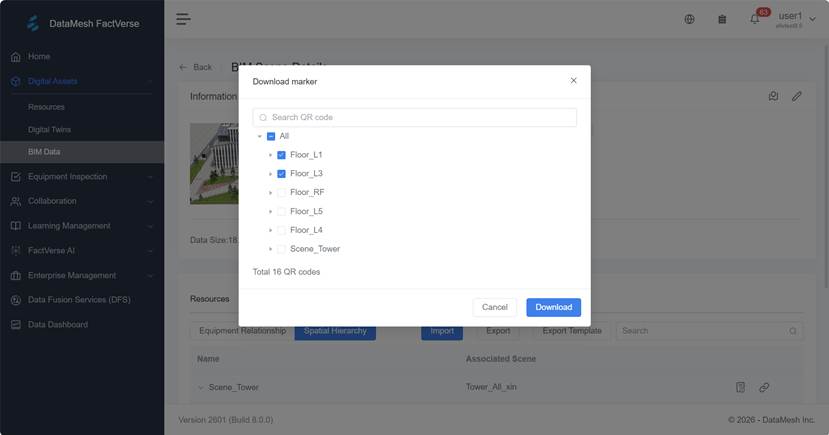Image resolution: width=829 pixels, height=435 pixels.
Task: Click the trash bin icon in header
Action: 722,19
